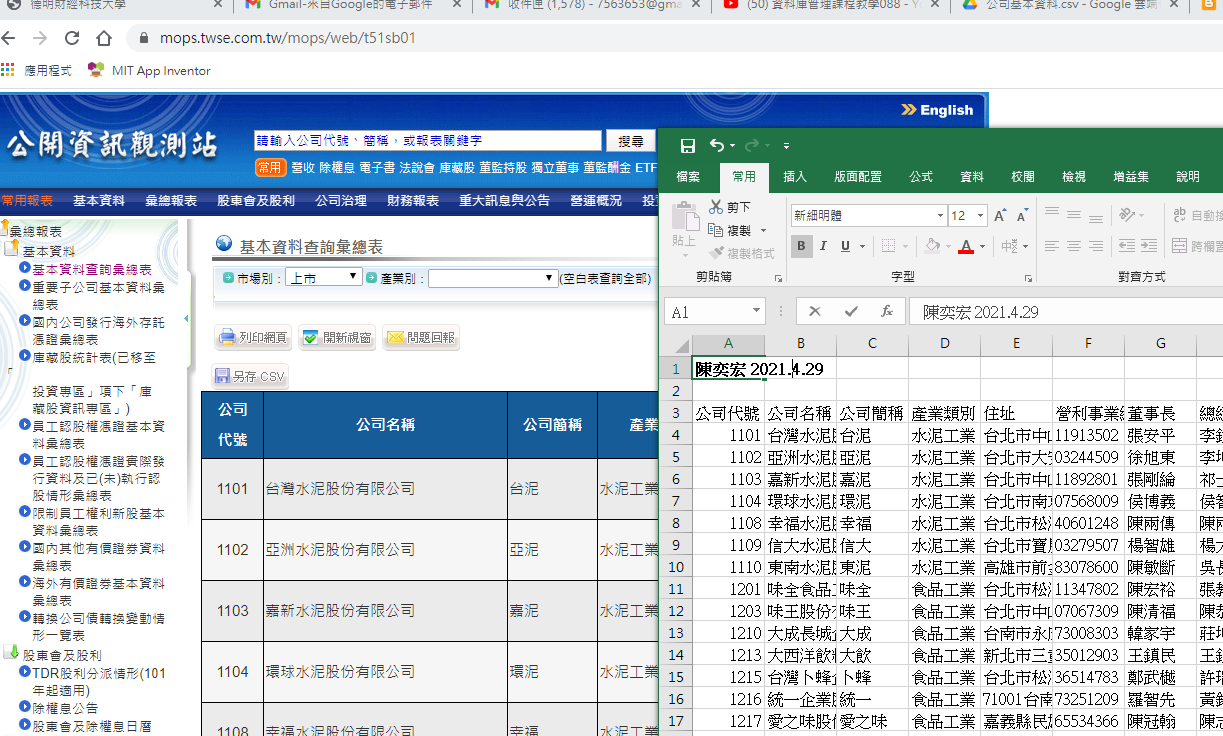This screenshot has width=1223, height=736.
Task: Open the font size 12 dropdown
Action: [981, 216]
